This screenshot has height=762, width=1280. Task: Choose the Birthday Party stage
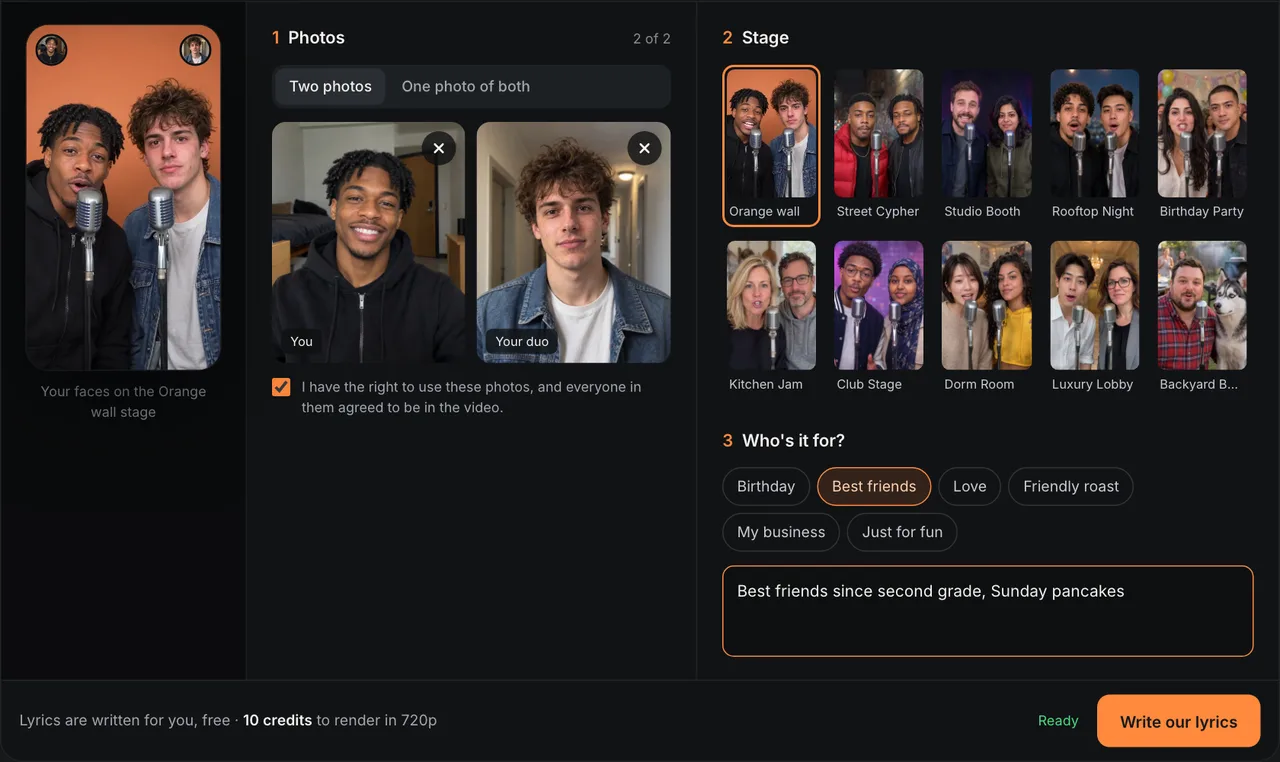[1202, 146]
